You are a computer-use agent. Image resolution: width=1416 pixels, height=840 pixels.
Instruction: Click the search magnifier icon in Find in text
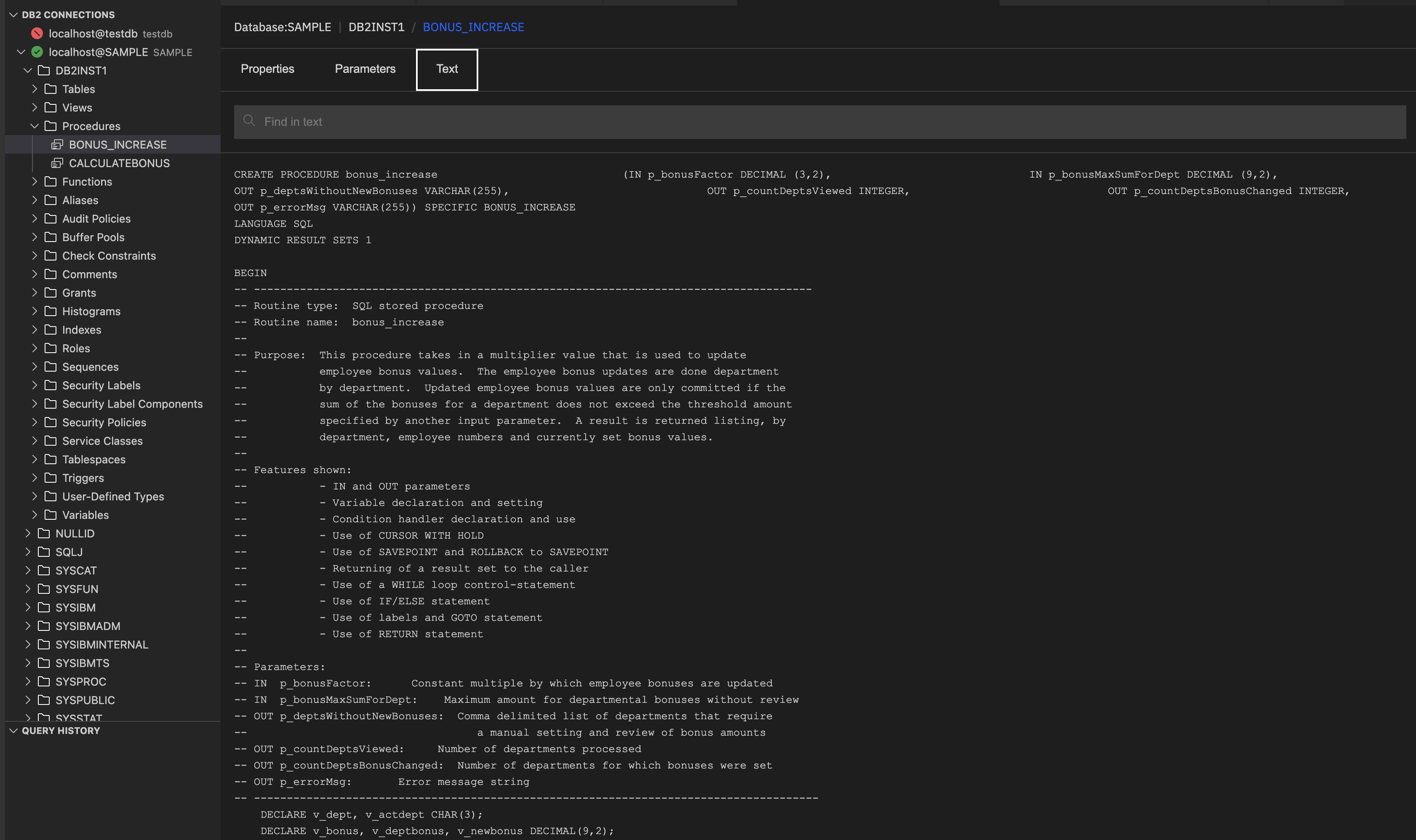click(x=250, y=120)
